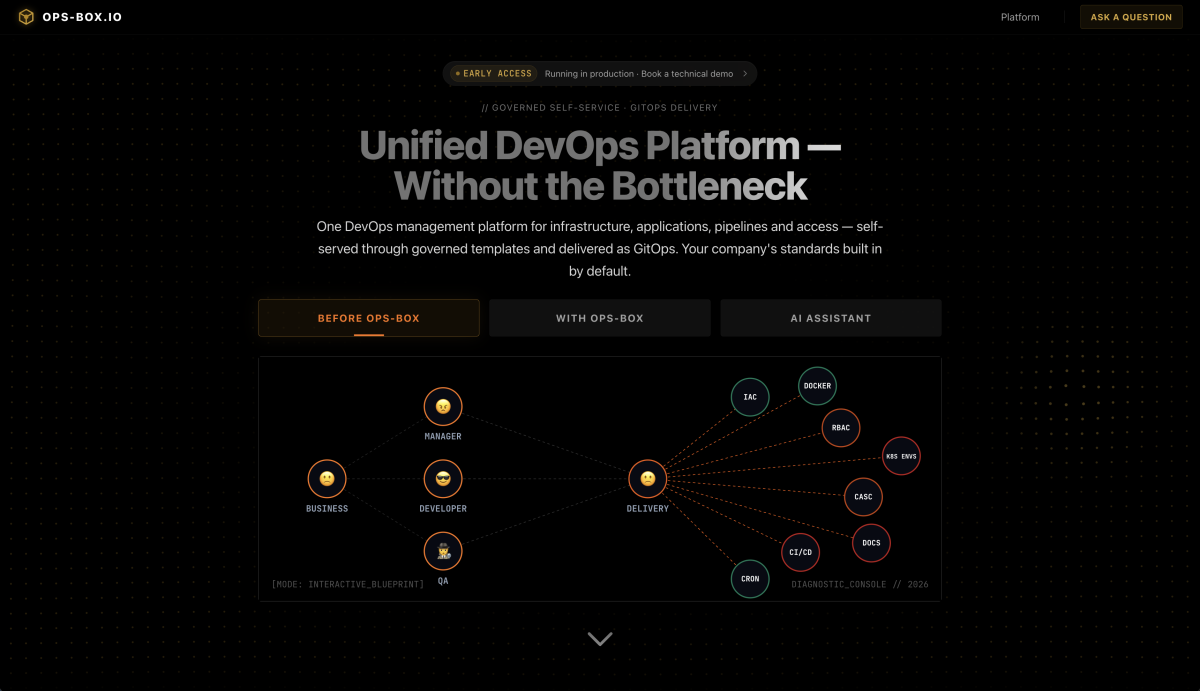Open the Platform nav link
This screenshot has height=691, width=1200.
pyautogui.click(x=1020, y=17)
